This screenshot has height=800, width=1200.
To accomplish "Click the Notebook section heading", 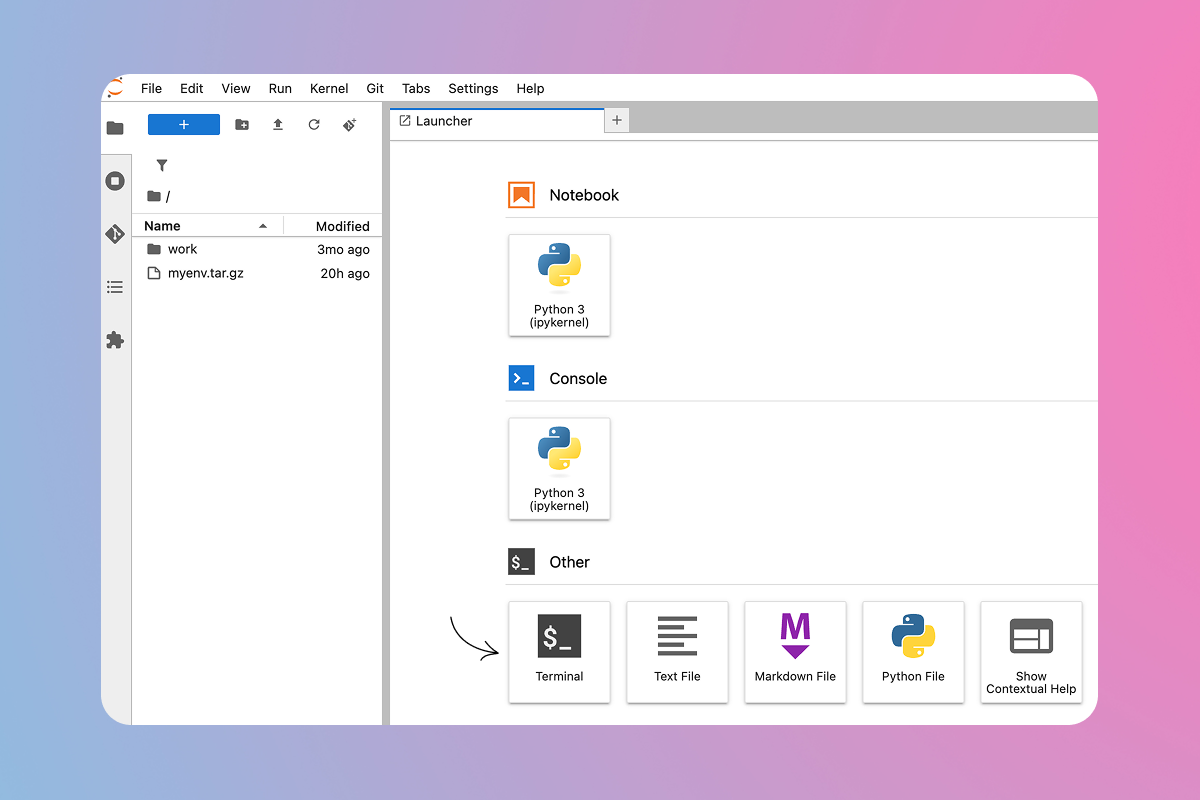I will coord(584,195).
